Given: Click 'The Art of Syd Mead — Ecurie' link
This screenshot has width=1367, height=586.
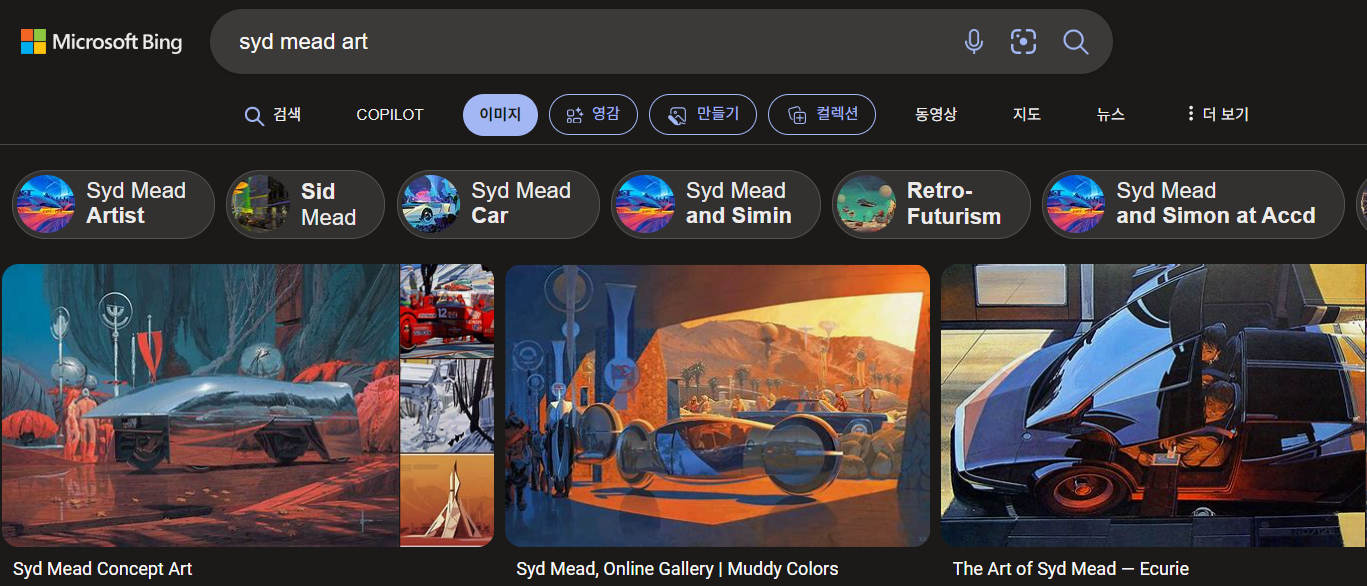Looking at the screenshot, I should [1070, 569].
